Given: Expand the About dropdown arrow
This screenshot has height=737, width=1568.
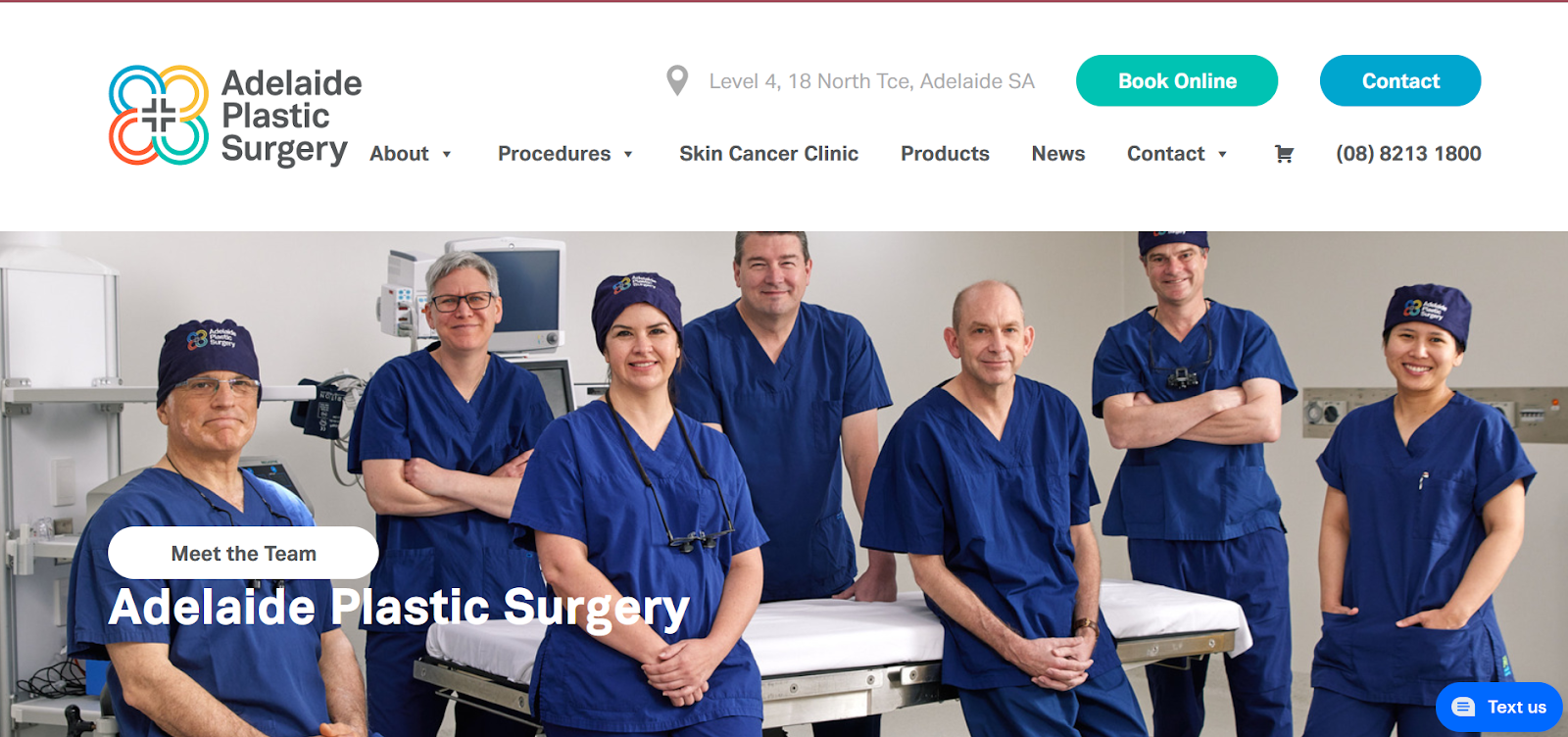Looking at the screenshot, I should click(x=447, y=154).
